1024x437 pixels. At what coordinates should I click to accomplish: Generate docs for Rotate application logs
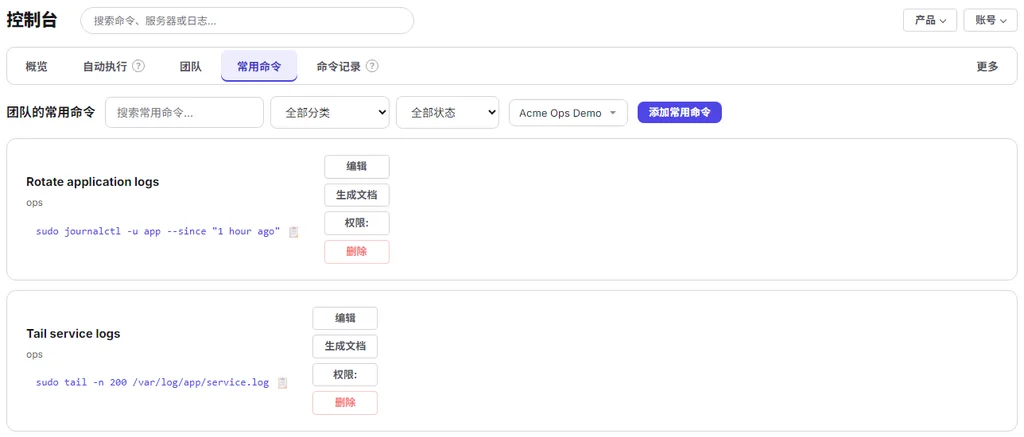click(357, 195)
